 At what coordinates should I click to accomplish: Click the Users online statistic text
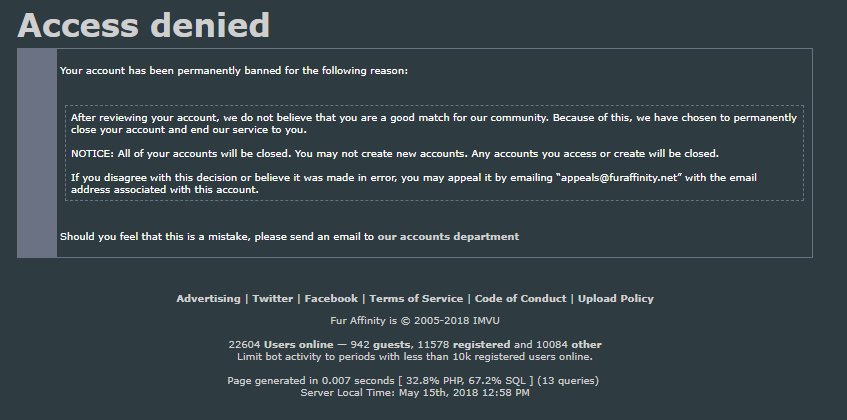(x=298, y=344)
